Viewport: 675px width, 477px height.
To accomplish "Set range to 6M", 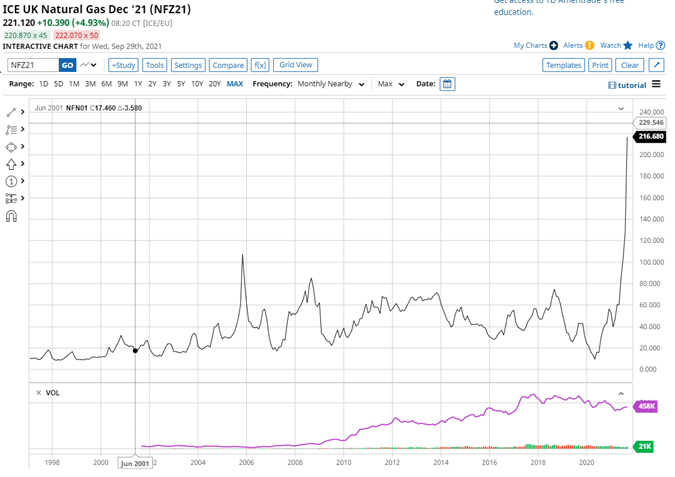I will 106,84.
